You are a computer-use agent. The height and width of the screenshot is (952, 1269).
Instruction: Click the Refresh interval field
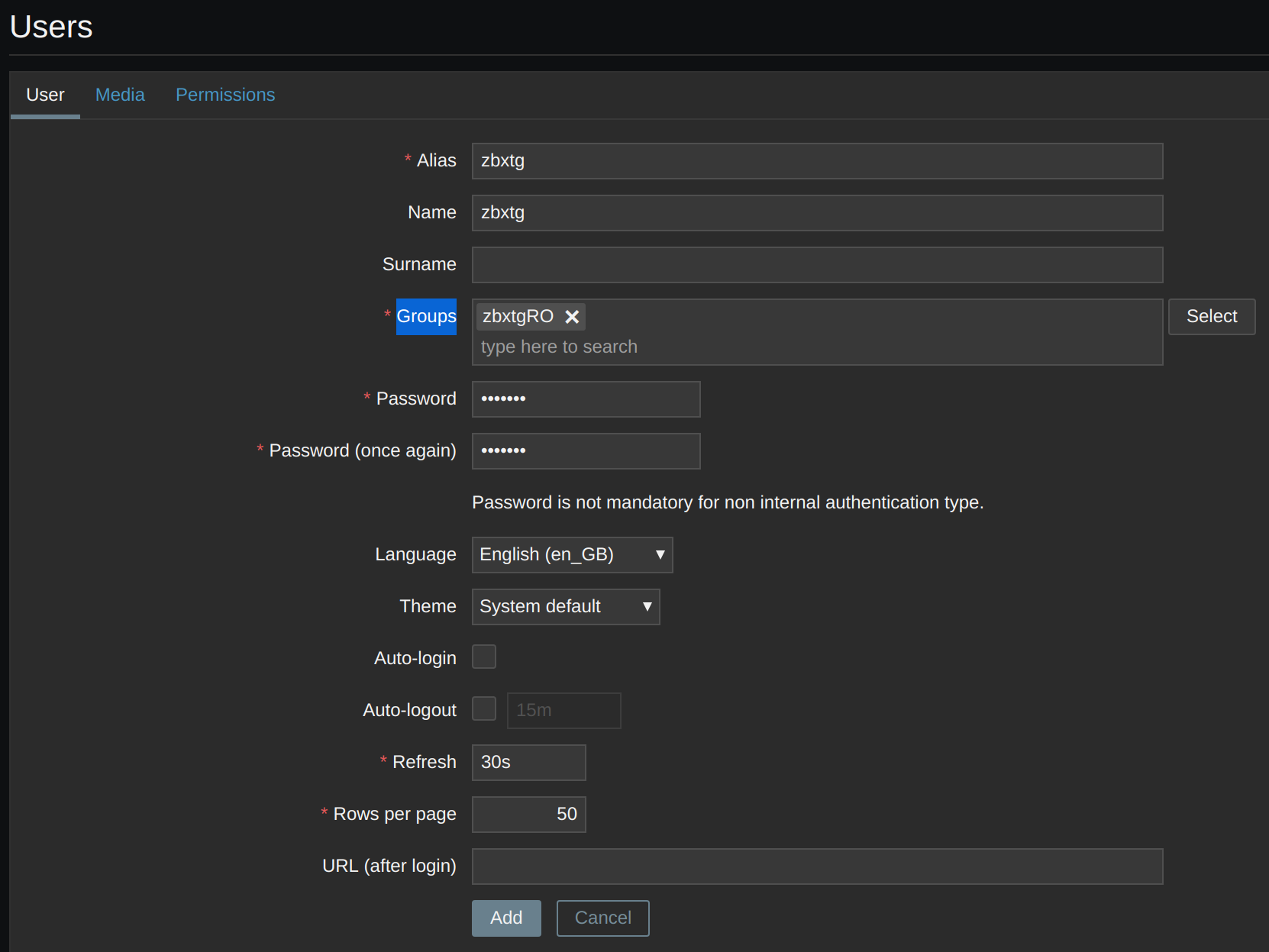[x=528, y=763]
